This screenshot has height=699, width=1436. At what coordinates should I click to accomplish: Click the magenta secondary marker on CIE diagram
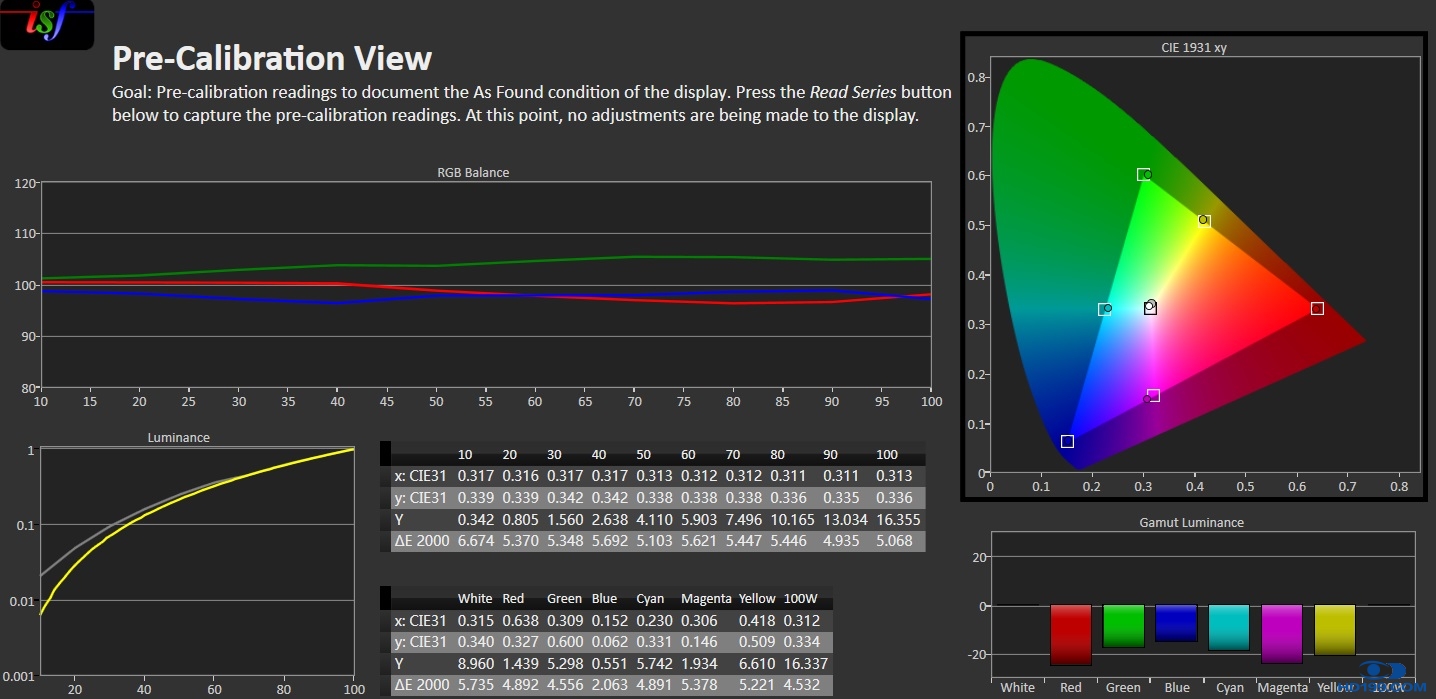pos(1153,396)
